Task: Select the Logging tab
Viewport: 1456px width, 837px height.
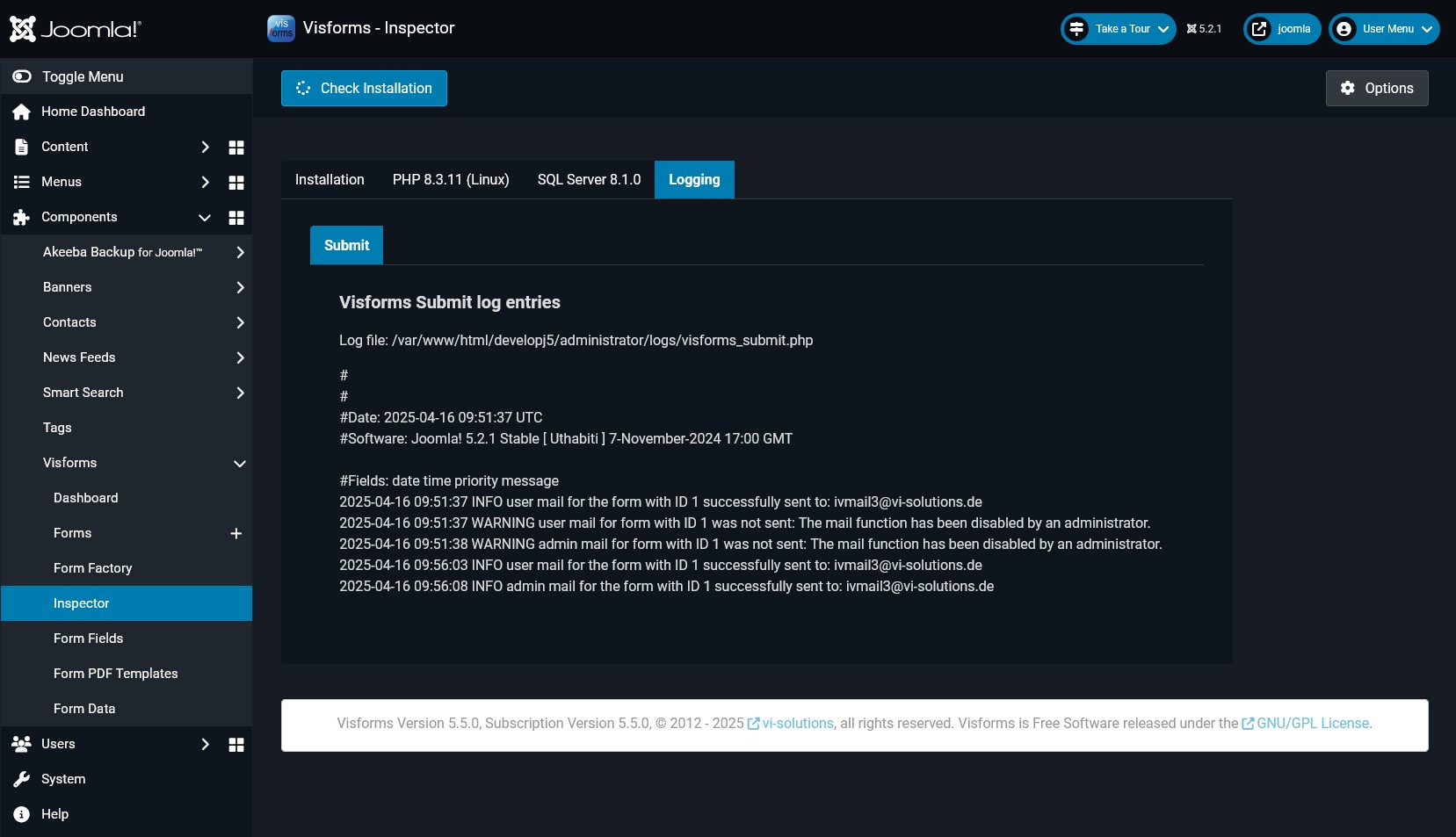Action: pyautogui.click(x=694, y=179)
